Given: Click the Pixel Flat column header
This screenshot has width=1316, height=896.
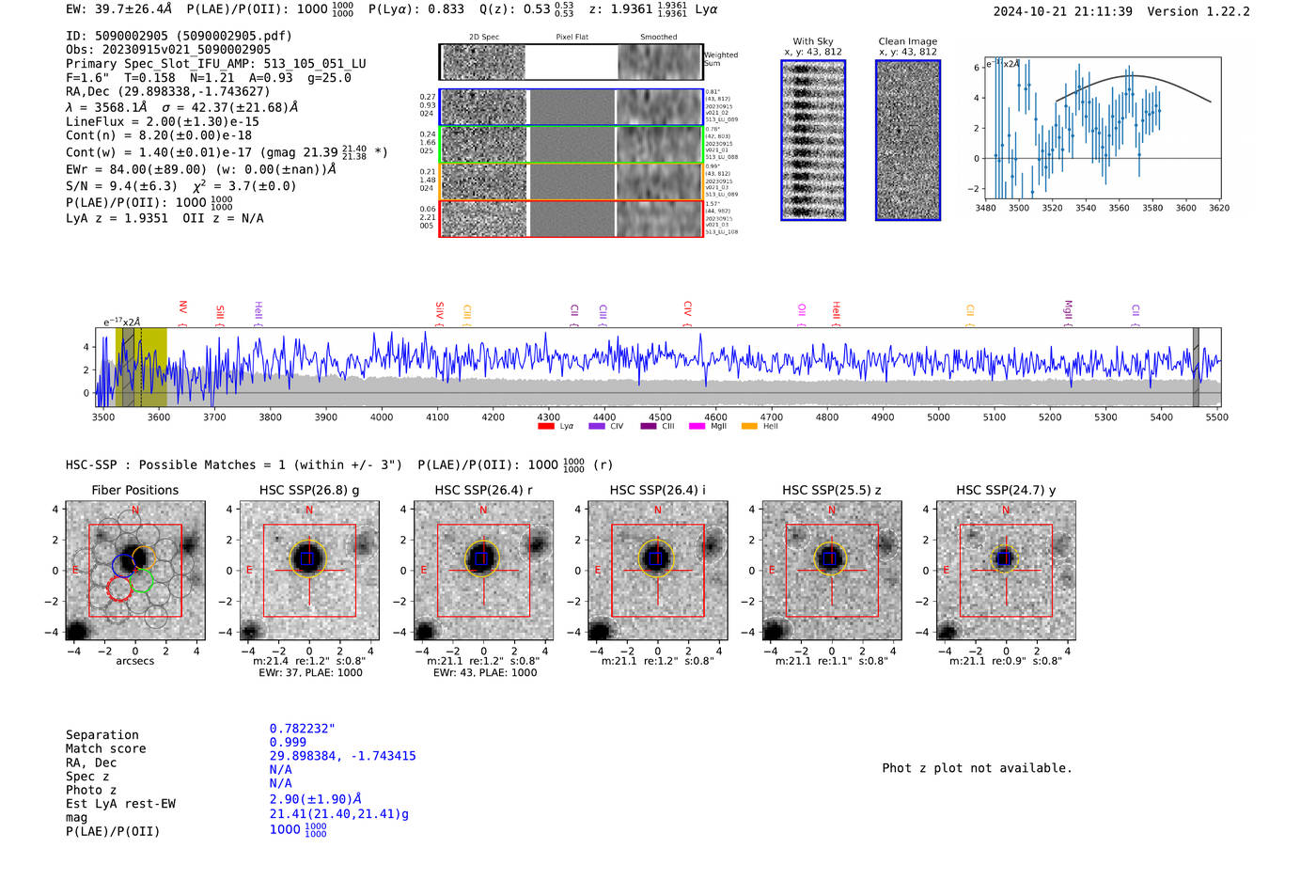Looking at the screenshot, I should (572, 37).
